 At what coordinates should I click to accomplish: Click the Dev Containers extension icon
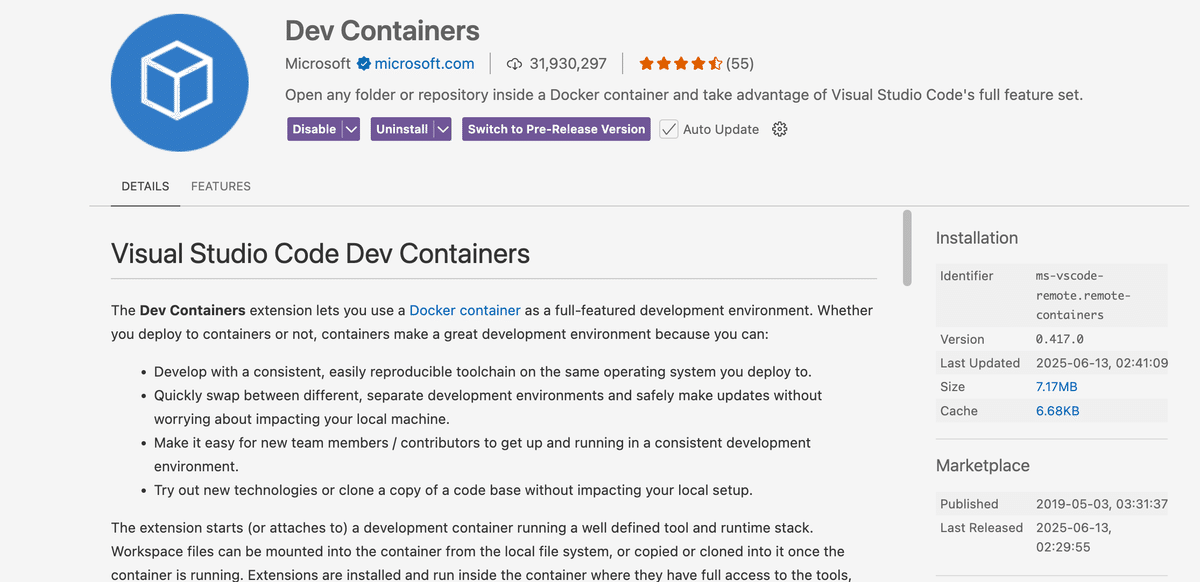click(x=179, y=82)
